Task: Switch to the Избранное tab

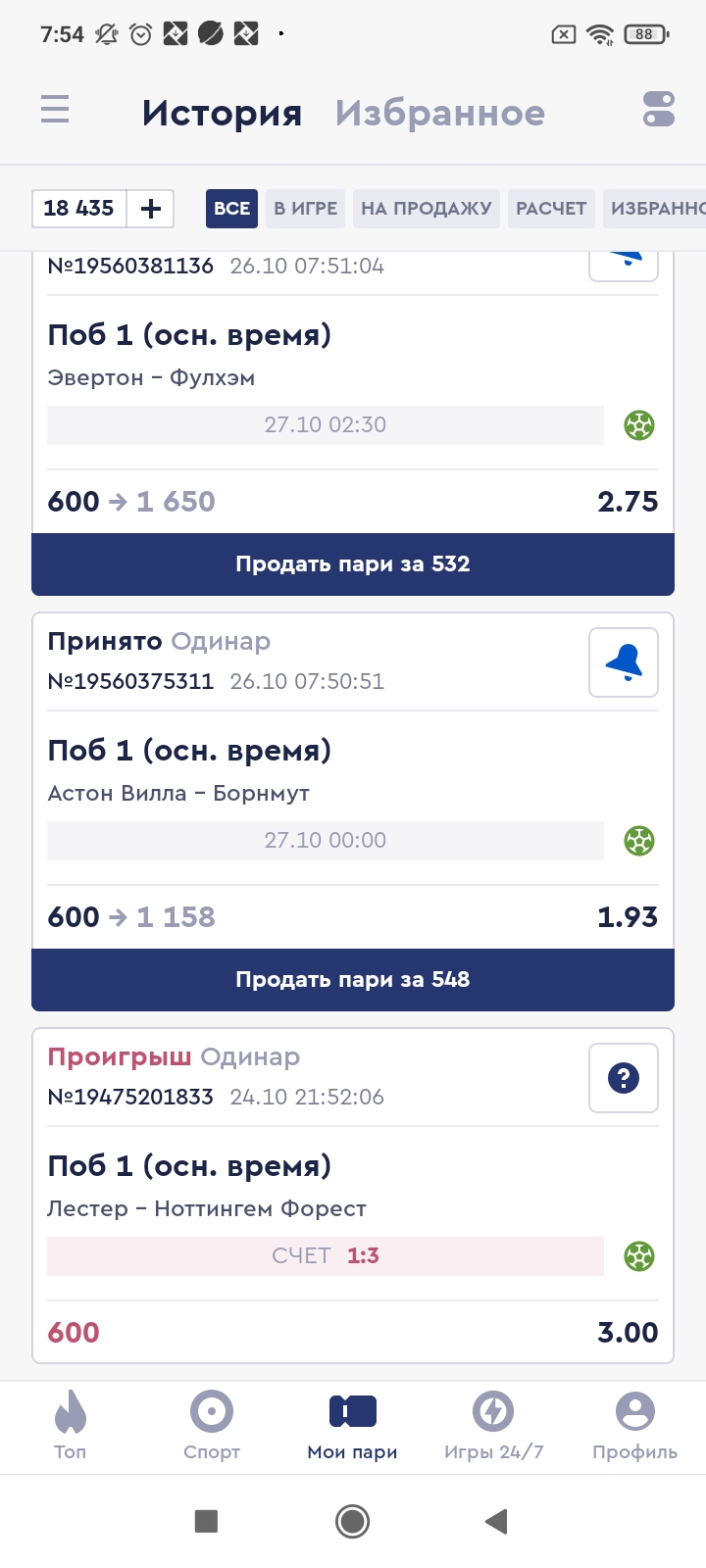Action: point(439,113)
